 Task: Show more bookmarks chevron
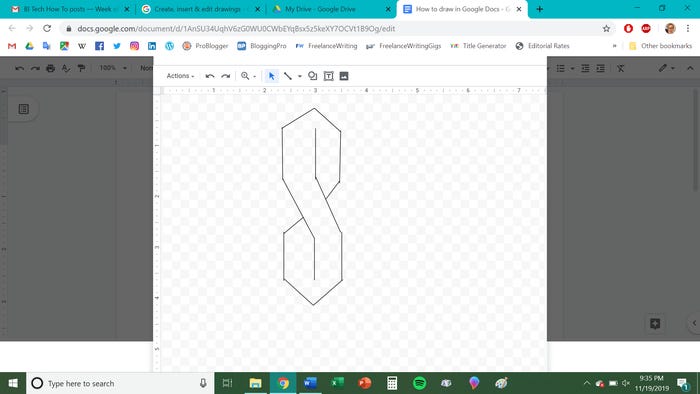click(x=615, y=46)
